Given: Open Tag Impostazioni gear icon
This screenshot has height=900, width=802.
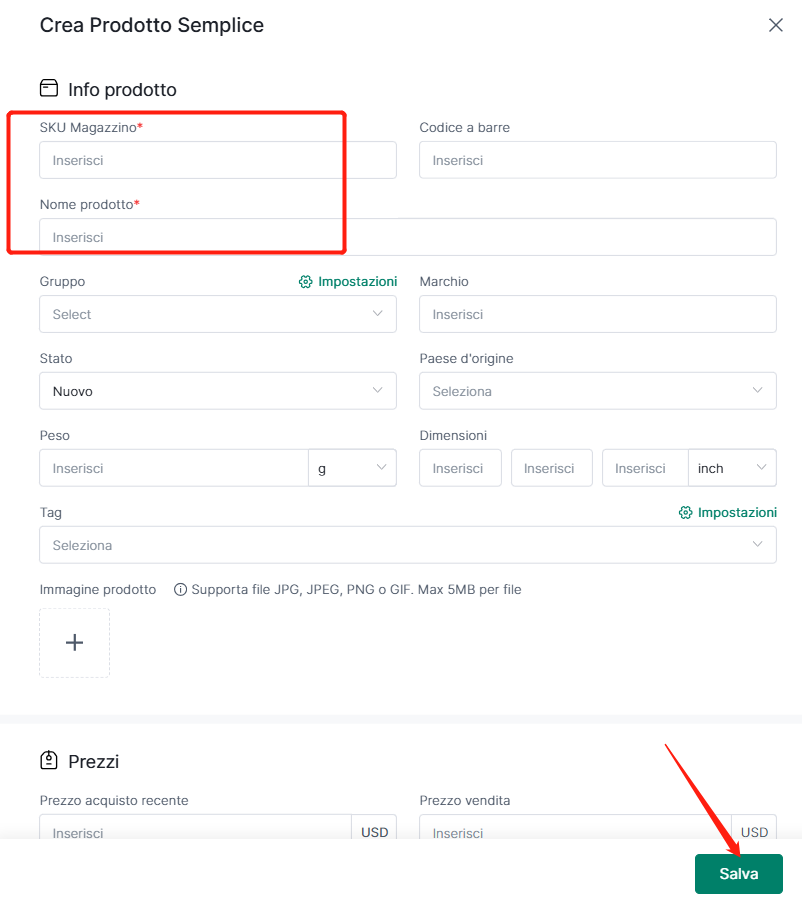Looking at the screenshot, I should pyautogui.click(x=685, y=513).
